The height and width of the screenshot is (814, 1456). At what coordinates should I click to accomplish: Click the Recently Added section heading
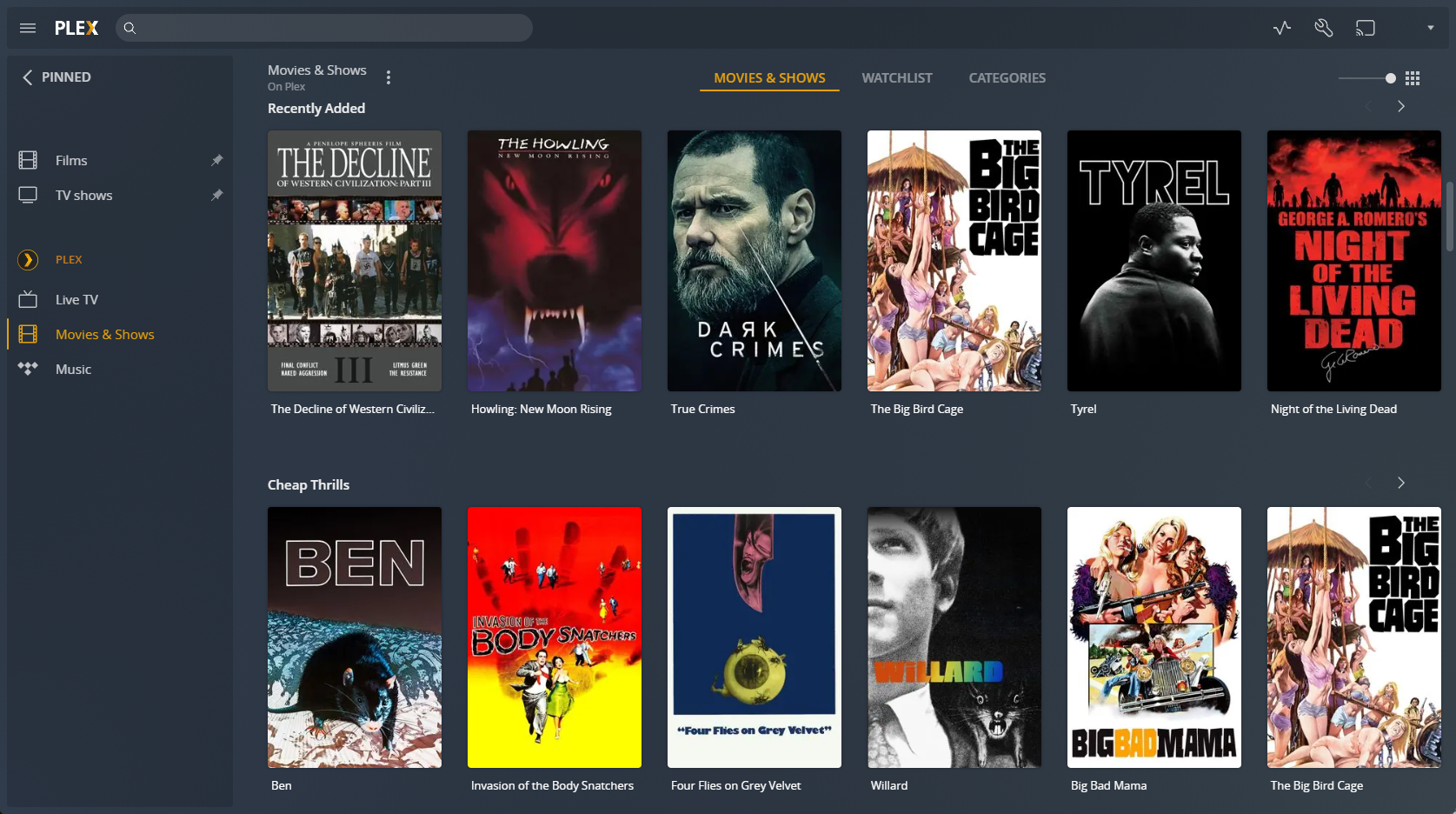pyautogui.click(x=316, y=108)
